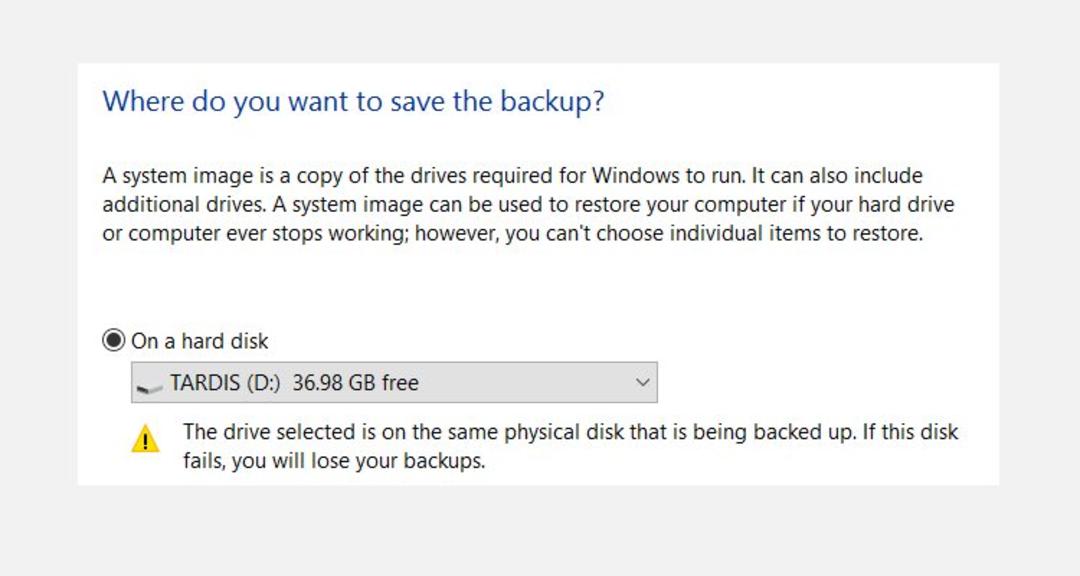This screenshot has height=576, width=1080.
Task: Click the "On a hard disk" option label
Action: [199, 341]
